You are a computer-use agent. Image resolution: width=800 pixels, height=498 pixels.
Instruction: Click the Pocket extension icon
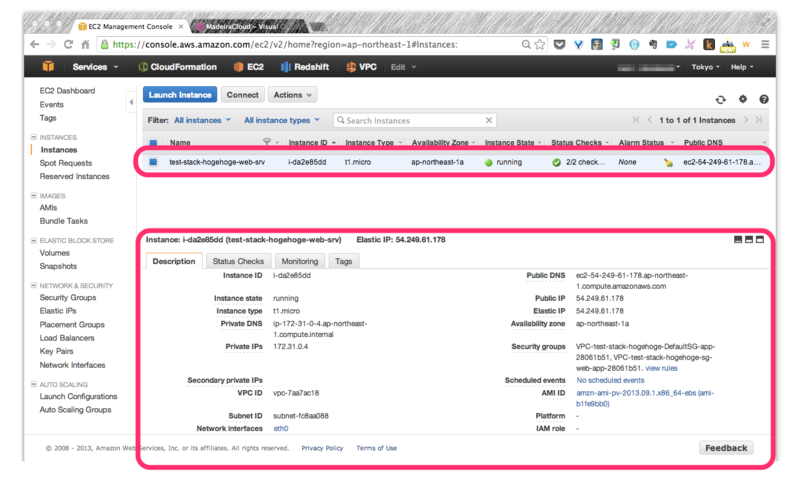click(x=560, y=44)
